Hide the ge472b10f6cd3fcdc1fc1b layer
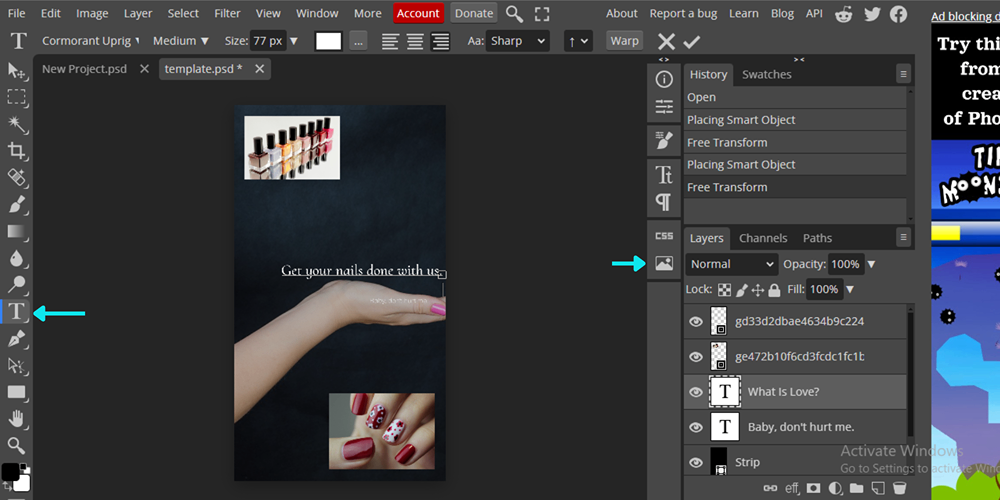 (x=696, y=357)
